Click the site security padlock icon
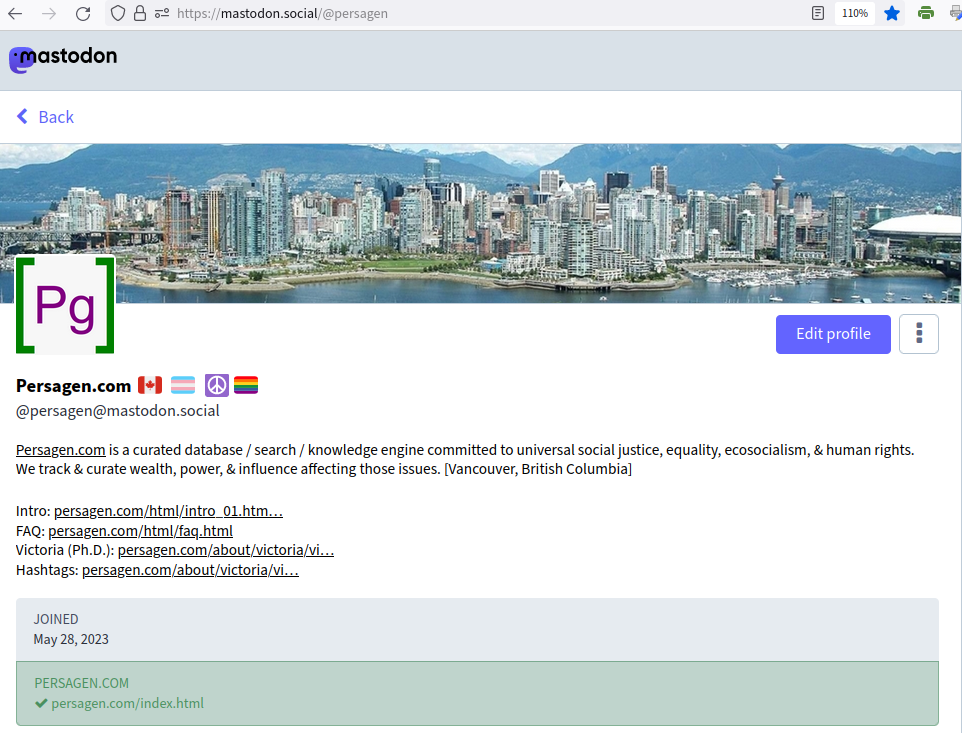The height and width of the screenshot is (733, 962). 140,13
